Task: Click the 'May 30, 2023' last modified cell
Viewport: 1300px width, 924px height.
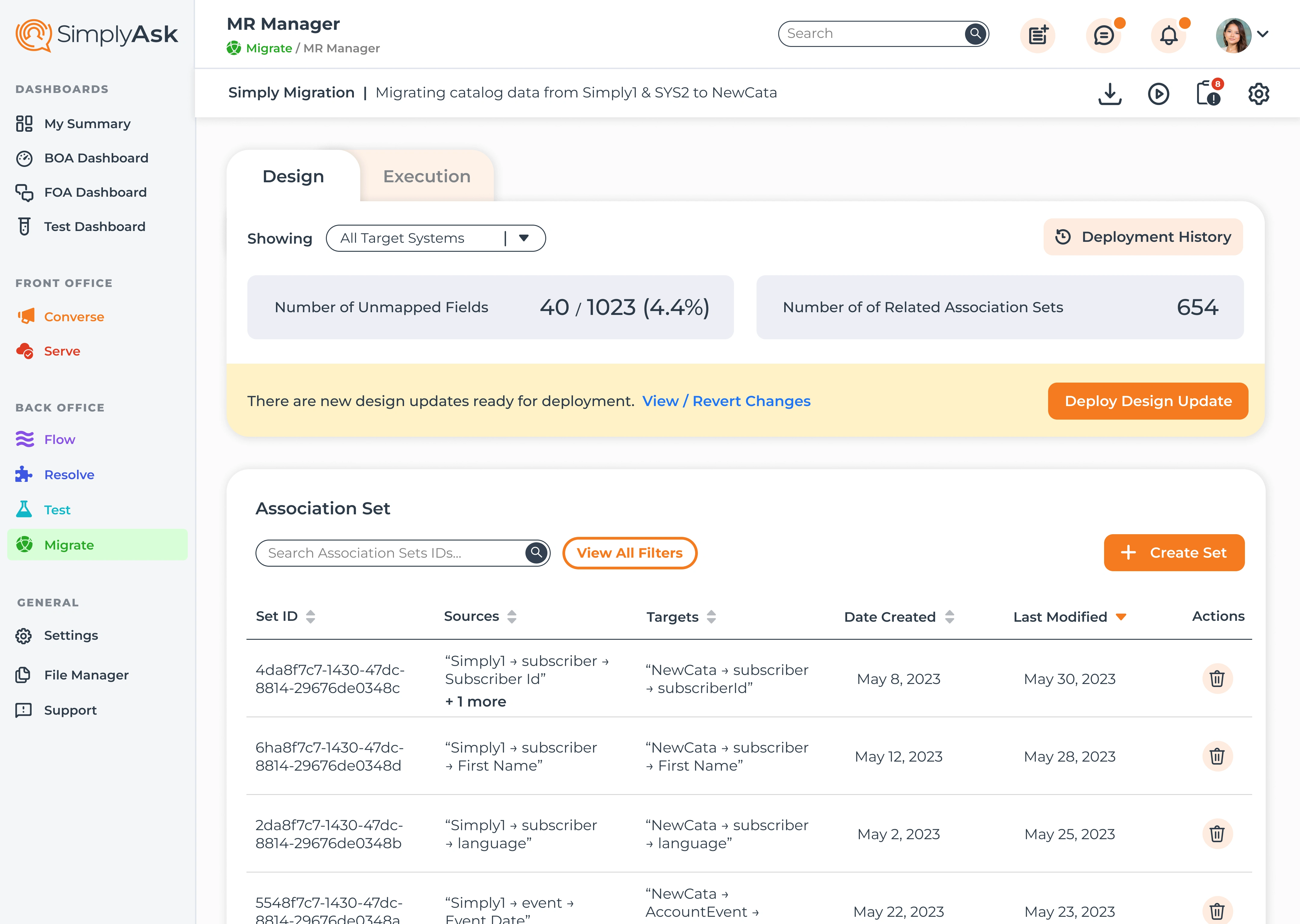Action: pos(1069,679)
